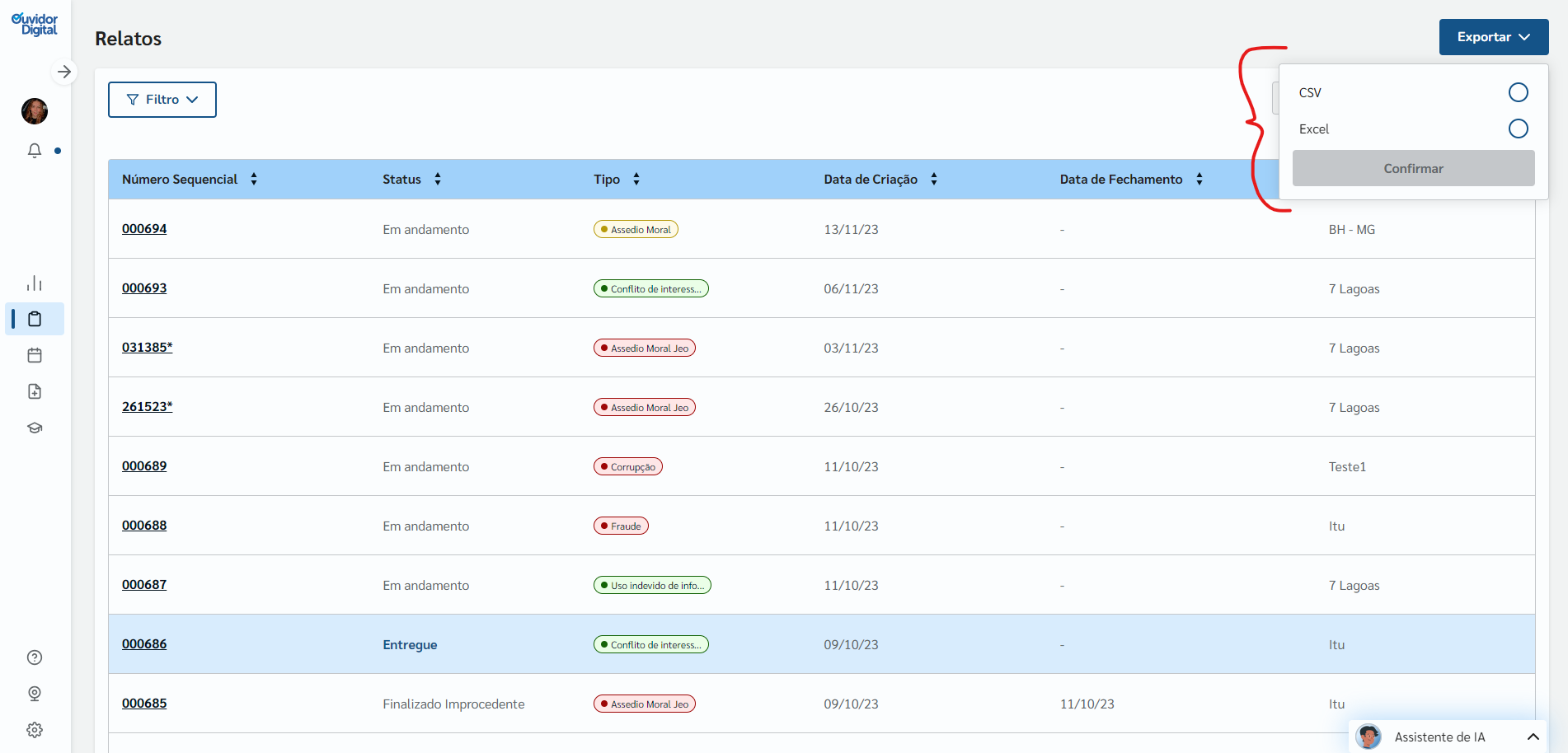Open notifications bell icon
1568x753 pixels.
coord(35,151)
